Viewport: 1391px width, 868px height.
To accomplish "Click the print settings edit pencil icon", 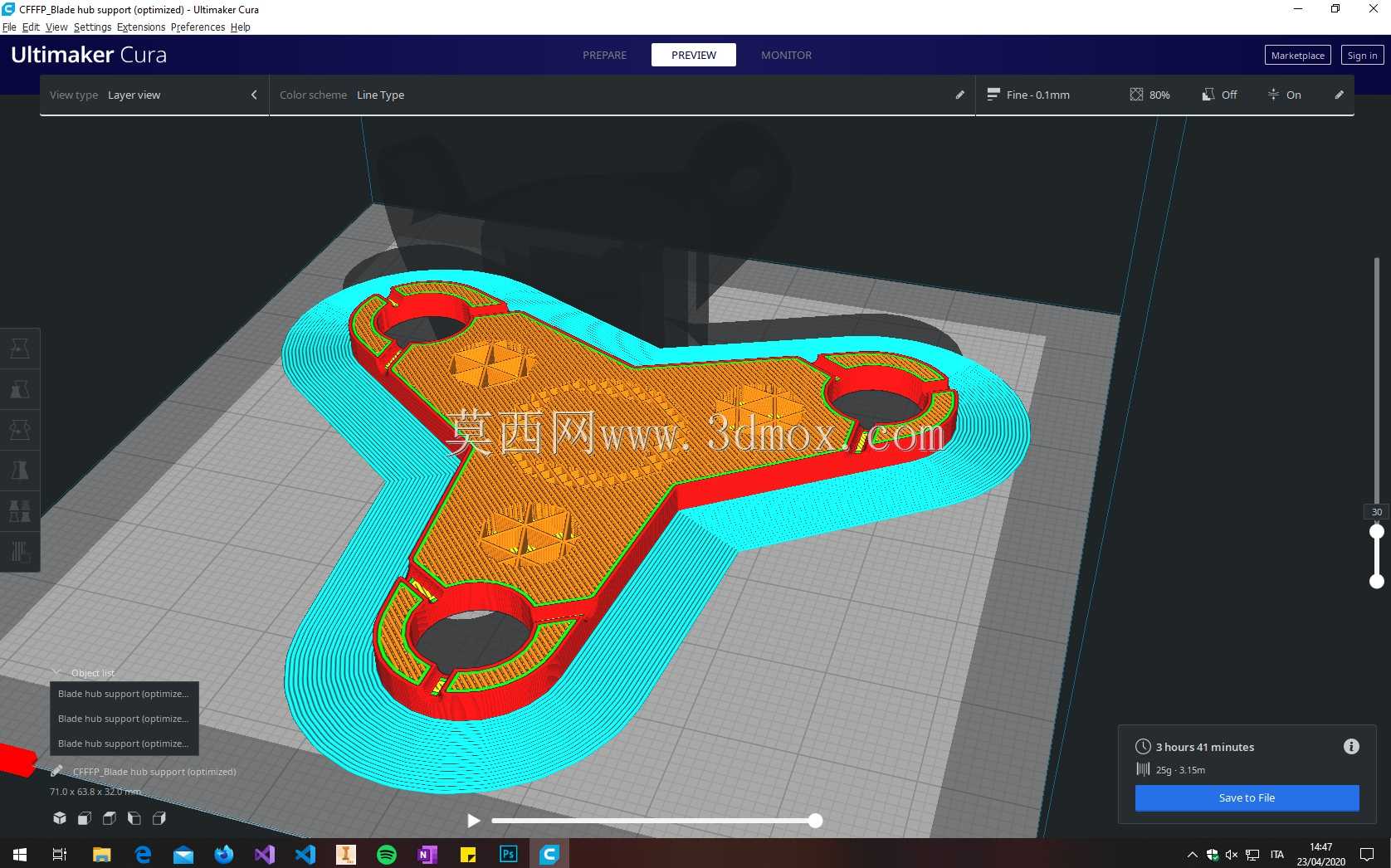I will (x=1339, y=95).
